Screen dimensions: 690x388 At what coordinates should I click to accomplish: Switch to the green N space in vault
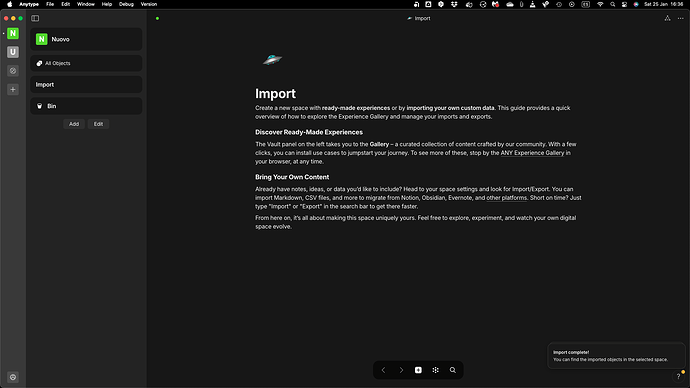click(x=13, y=33)
